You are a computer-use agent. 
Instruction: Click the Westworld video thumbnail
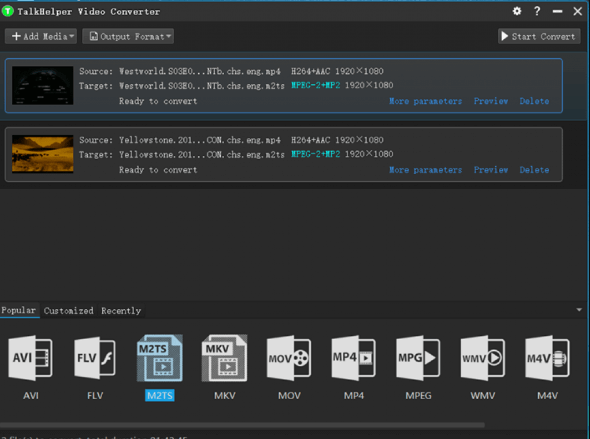pyautogui.click(x=43, y=85)
